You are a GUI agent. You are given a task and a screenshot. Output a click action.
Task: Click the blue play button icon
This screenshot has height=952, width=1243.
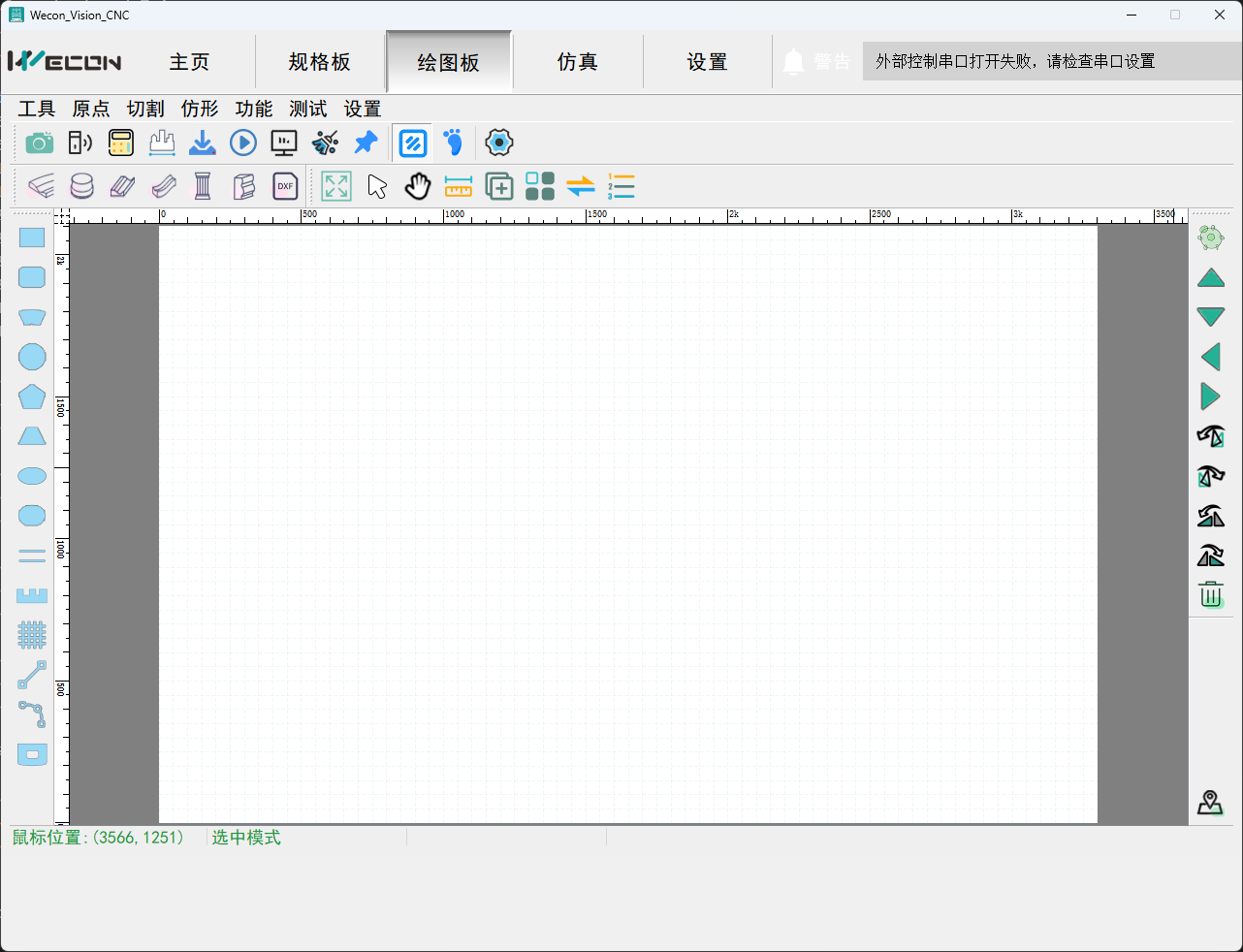click(x=243, y=143)
